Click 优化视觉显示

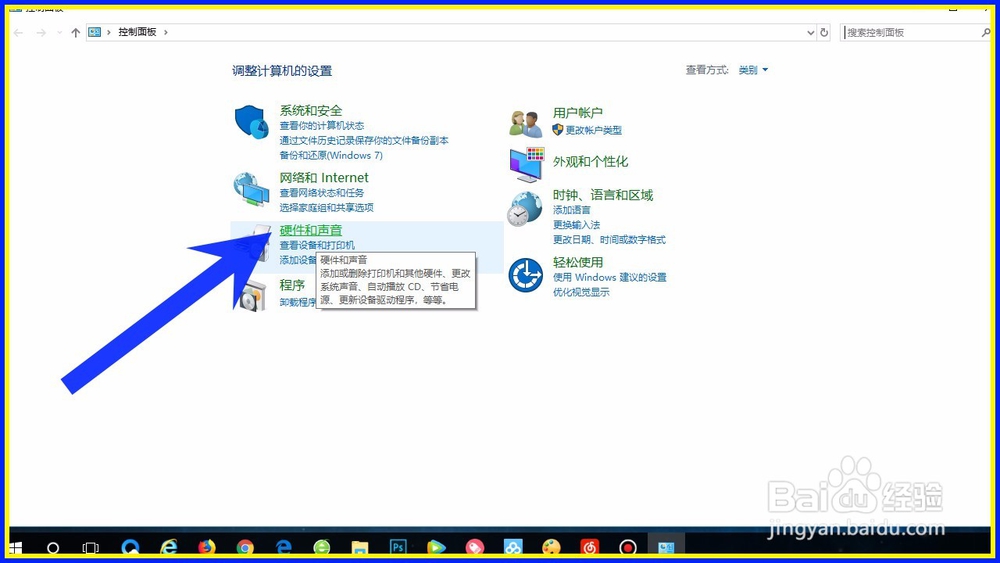(x=581, y=292)
